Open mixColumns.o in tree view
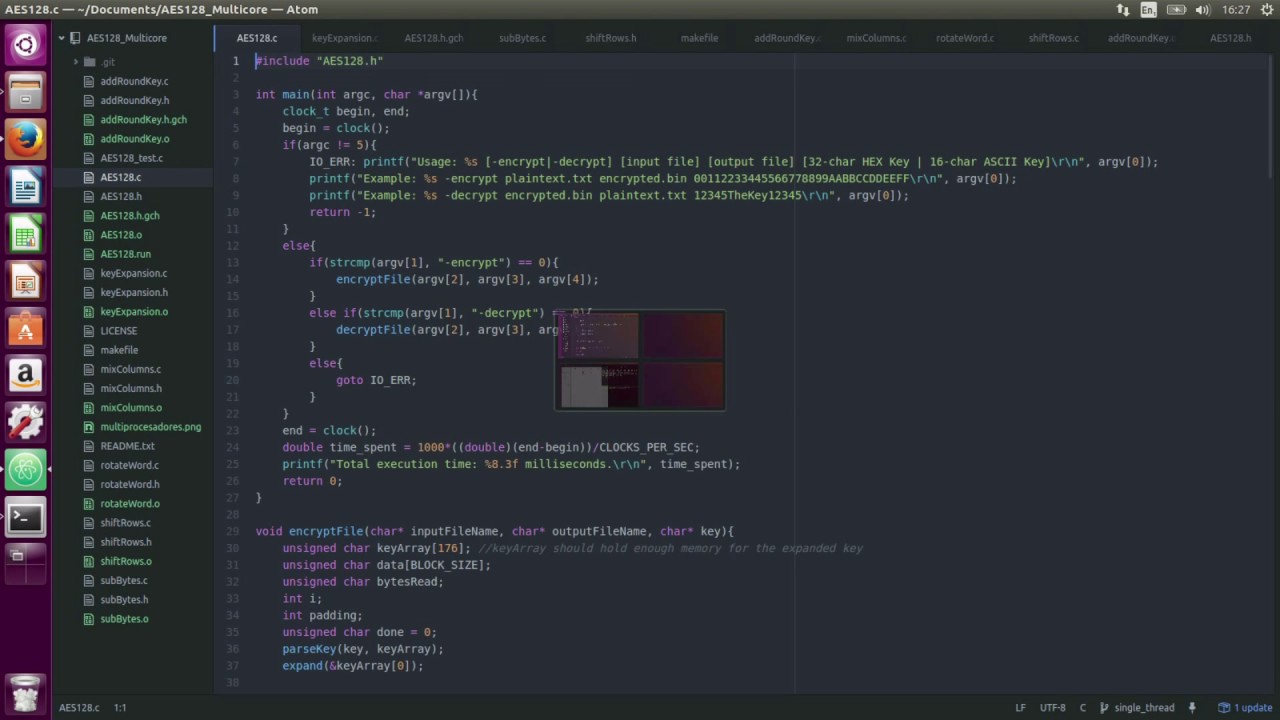 [131, 408]
